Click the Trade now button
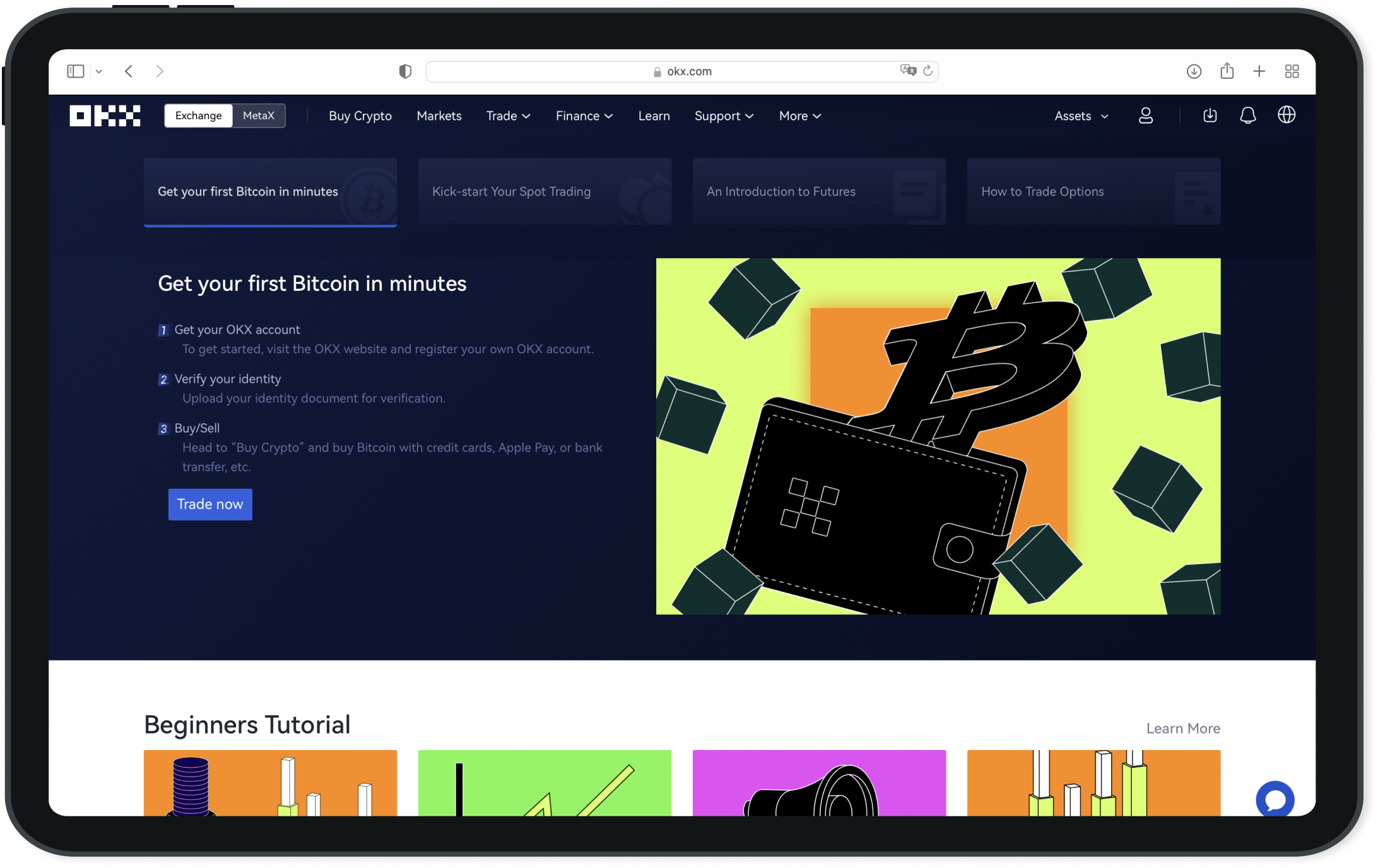This screenshot has height=868, width=1378. [x=210, y=504]
